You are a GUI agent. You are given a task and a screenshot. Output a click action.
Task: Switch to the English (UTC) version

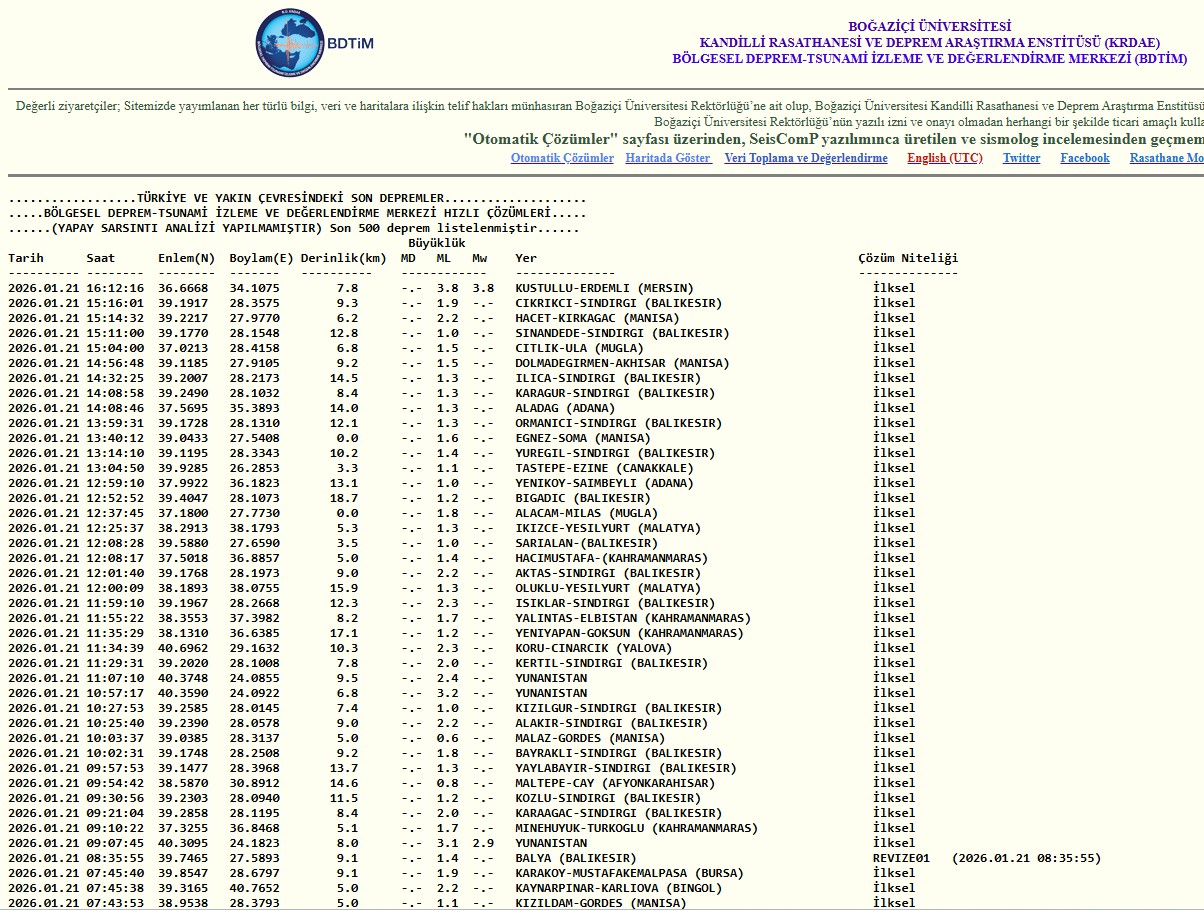pos(944,158)
